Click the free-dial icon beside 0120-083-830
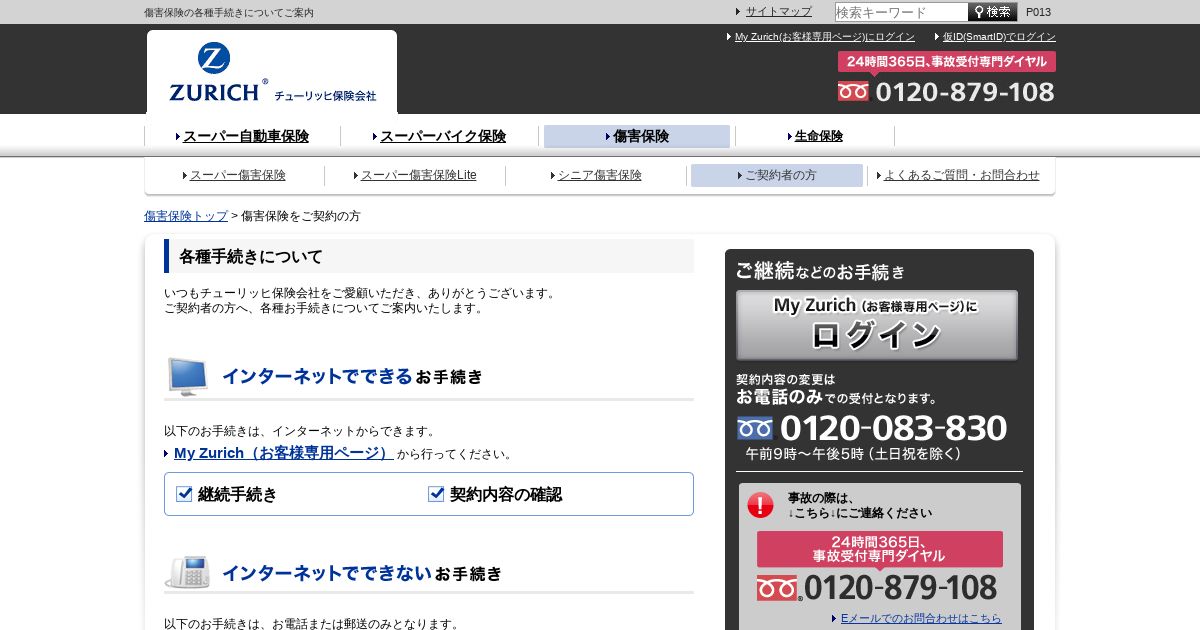 (x=755, y=428)
